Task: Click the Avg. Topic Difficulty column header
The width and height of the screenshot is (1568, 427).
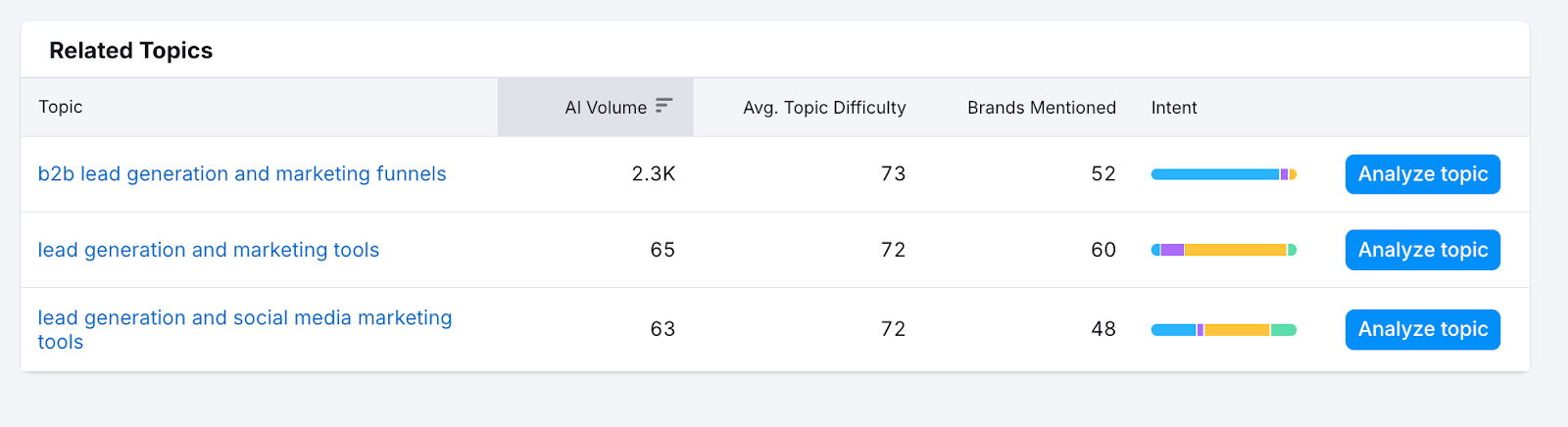Action: (823, 108)
